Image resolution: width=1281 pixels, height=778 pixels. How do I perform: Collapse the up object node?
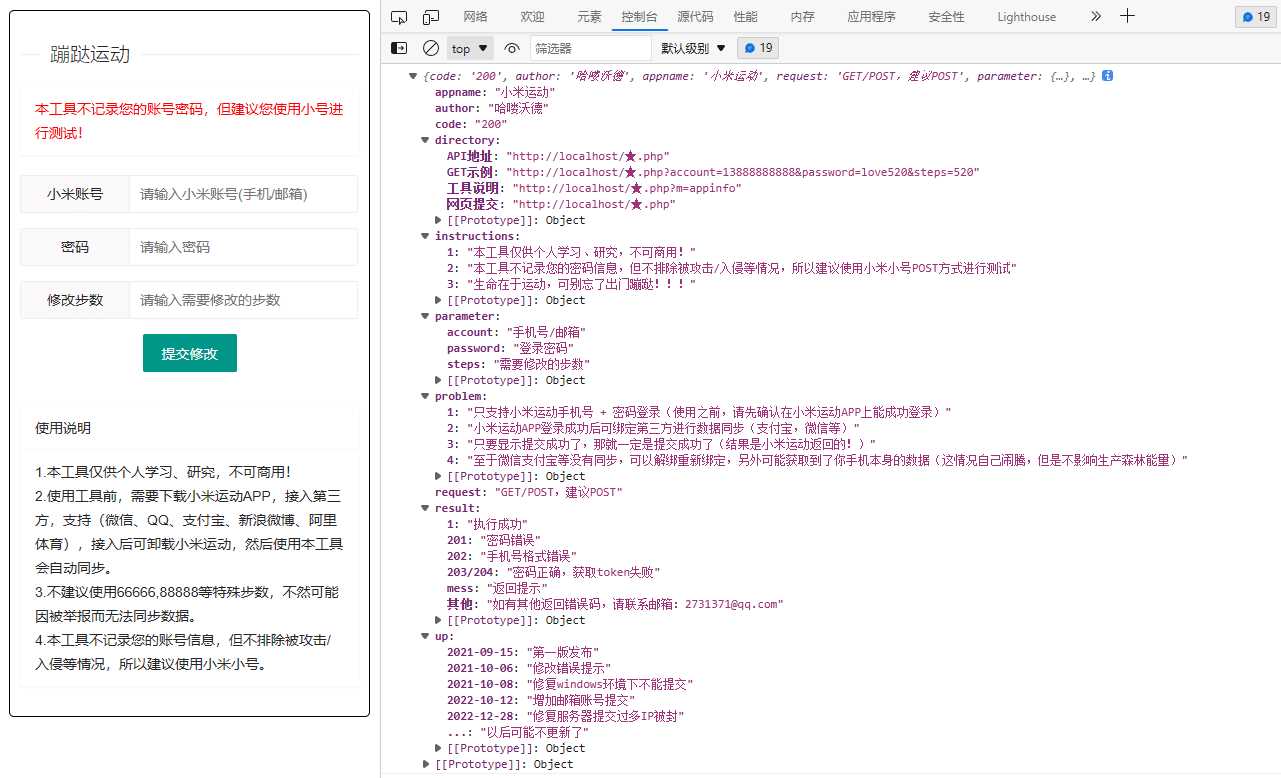point(425,636)
